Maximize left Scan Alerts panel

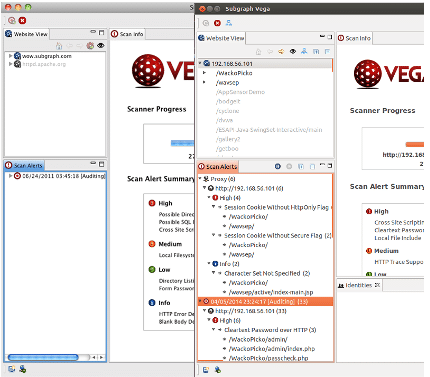(102, 164)
